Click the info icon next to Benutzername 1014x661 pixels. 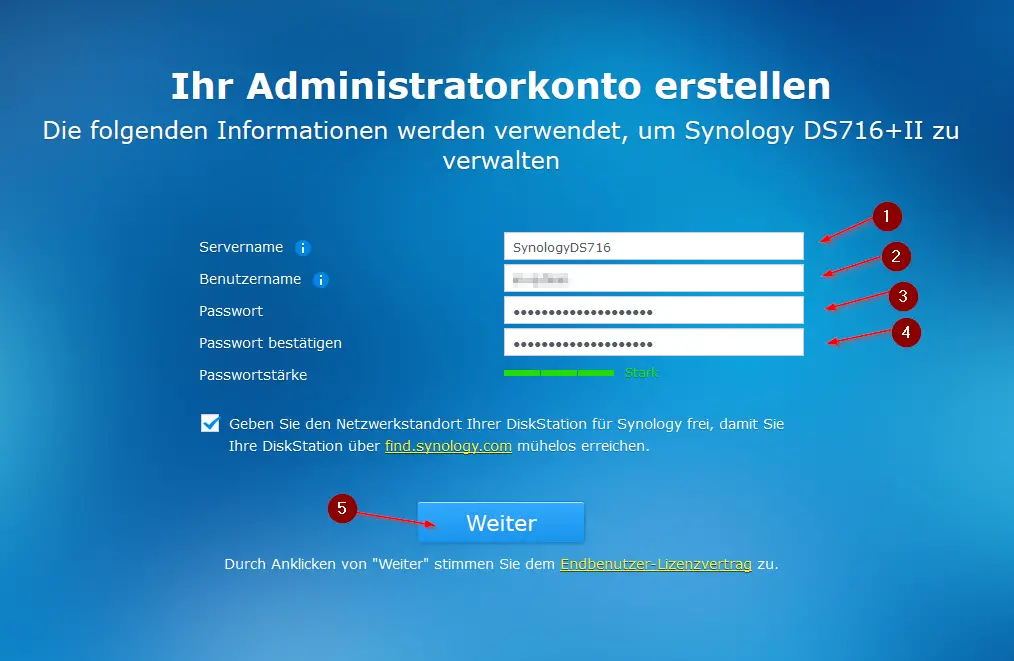pos(321,279)
